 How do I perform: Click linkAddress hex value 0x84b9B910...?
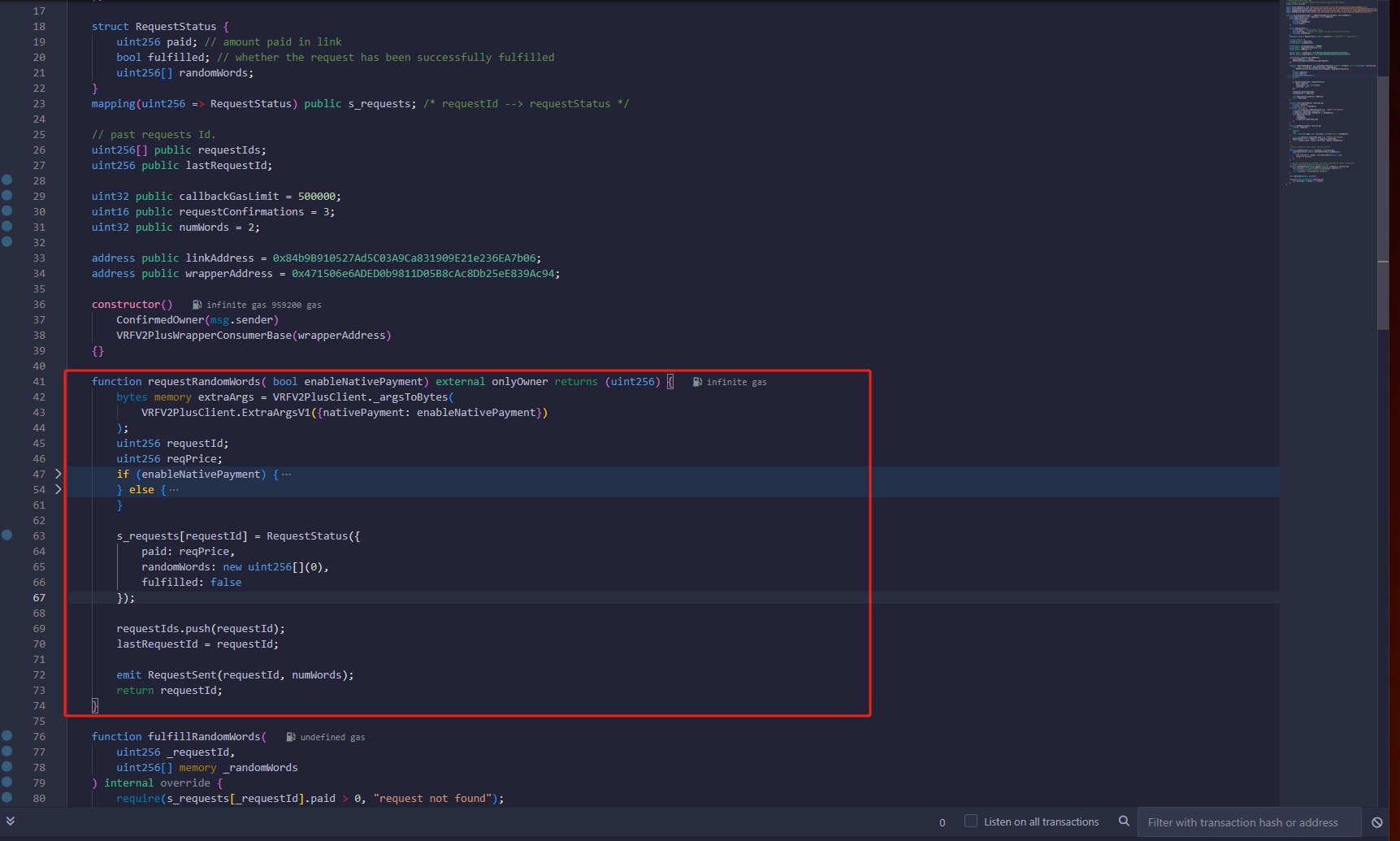click(405, 258)
